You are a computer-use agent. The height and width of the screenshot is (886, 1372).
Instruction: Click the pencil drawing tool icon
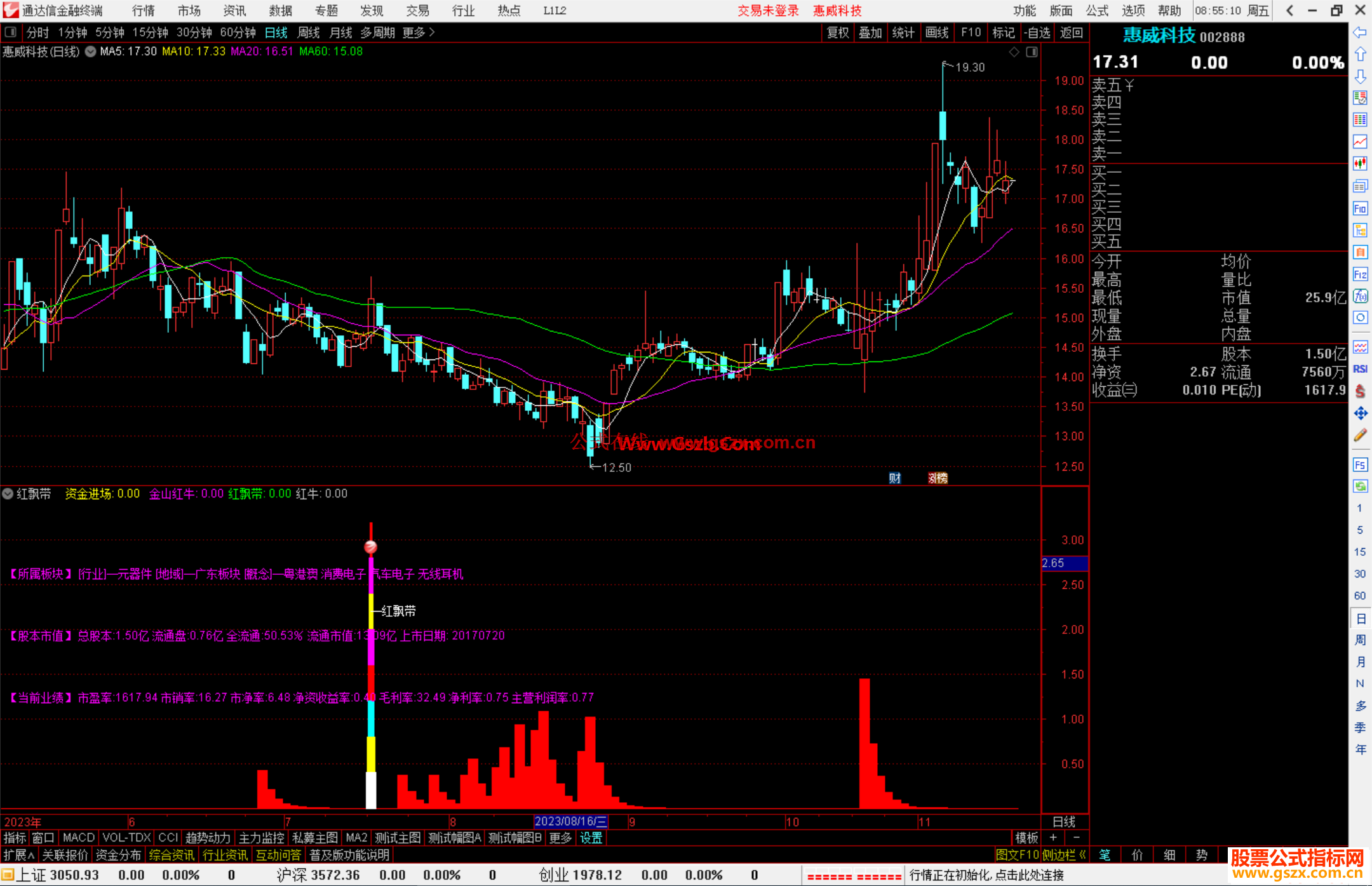pyautogui.click(x=1360, y=436)
